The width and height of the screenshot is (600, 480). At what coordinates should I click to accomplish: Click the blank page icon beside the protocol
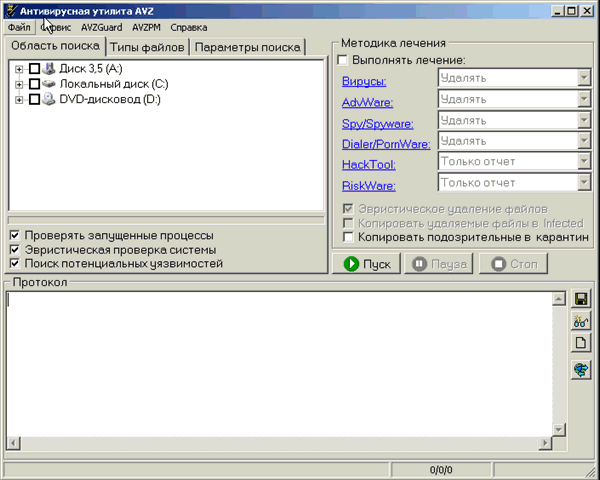click(x=581, y=343)
